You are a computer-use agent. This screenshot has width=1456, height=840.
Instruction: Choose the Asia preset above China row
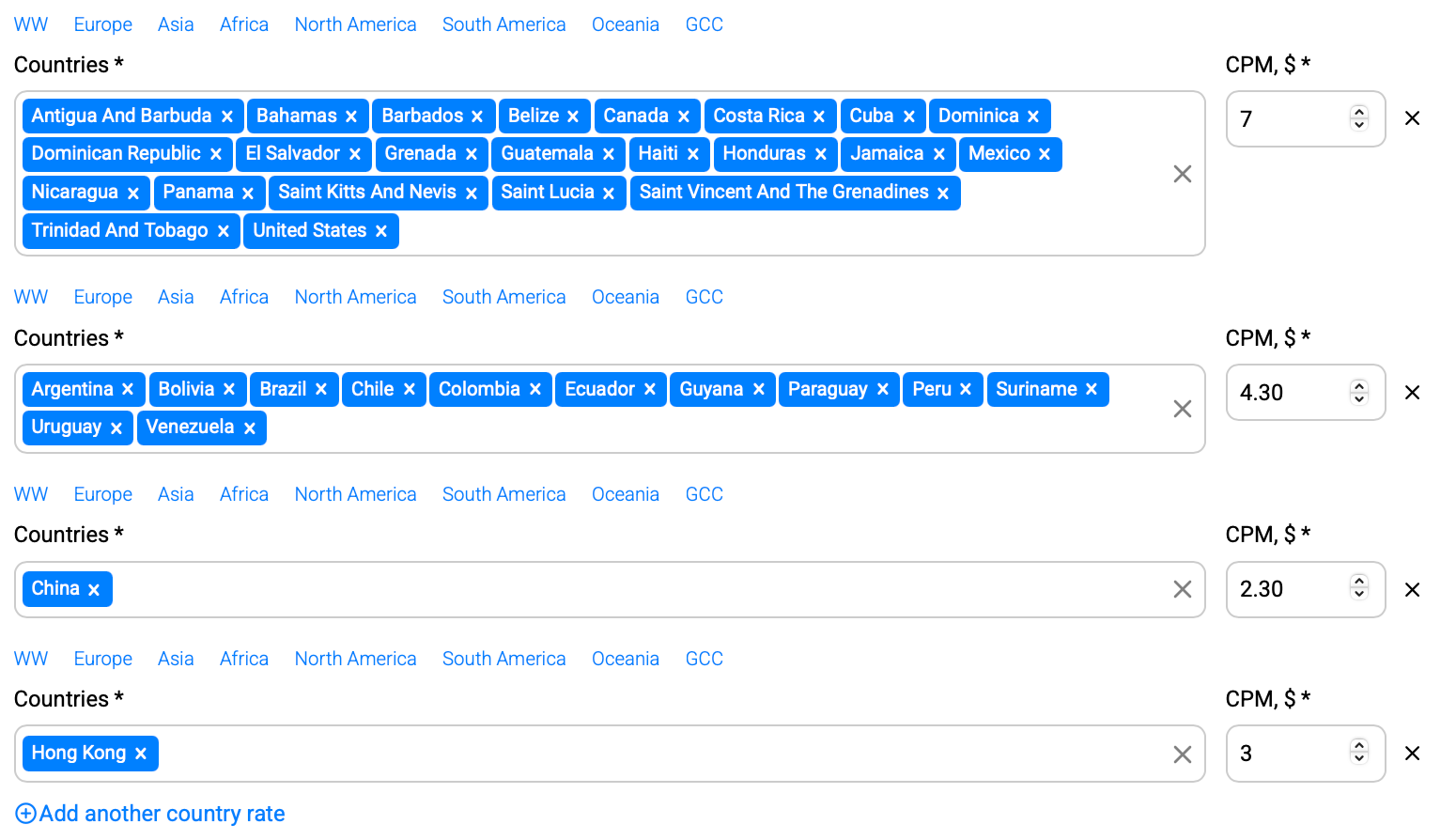(x=176, y=494)
